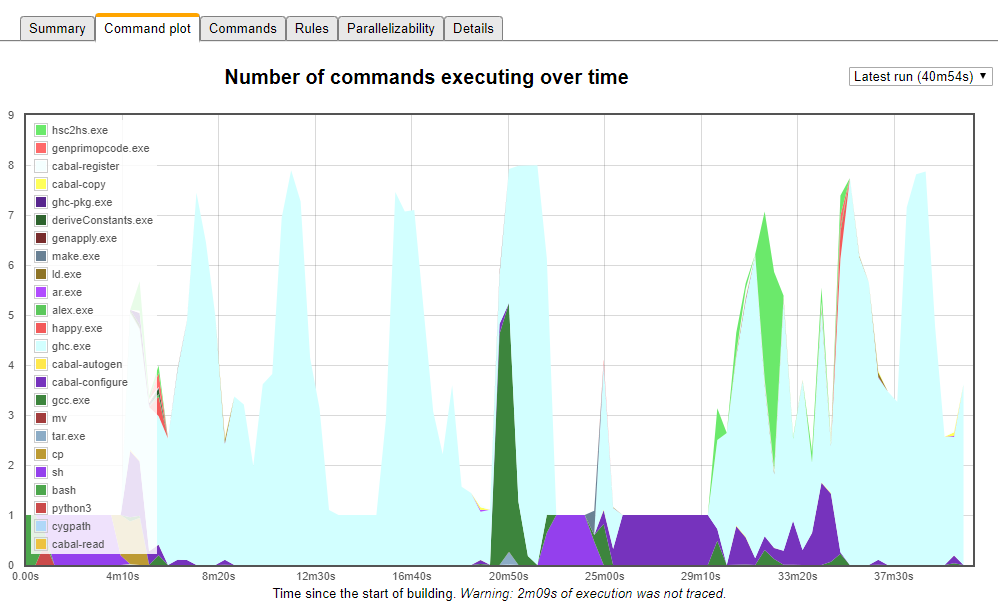
Task: Click the Command plot tab
Action: [148, 28]
